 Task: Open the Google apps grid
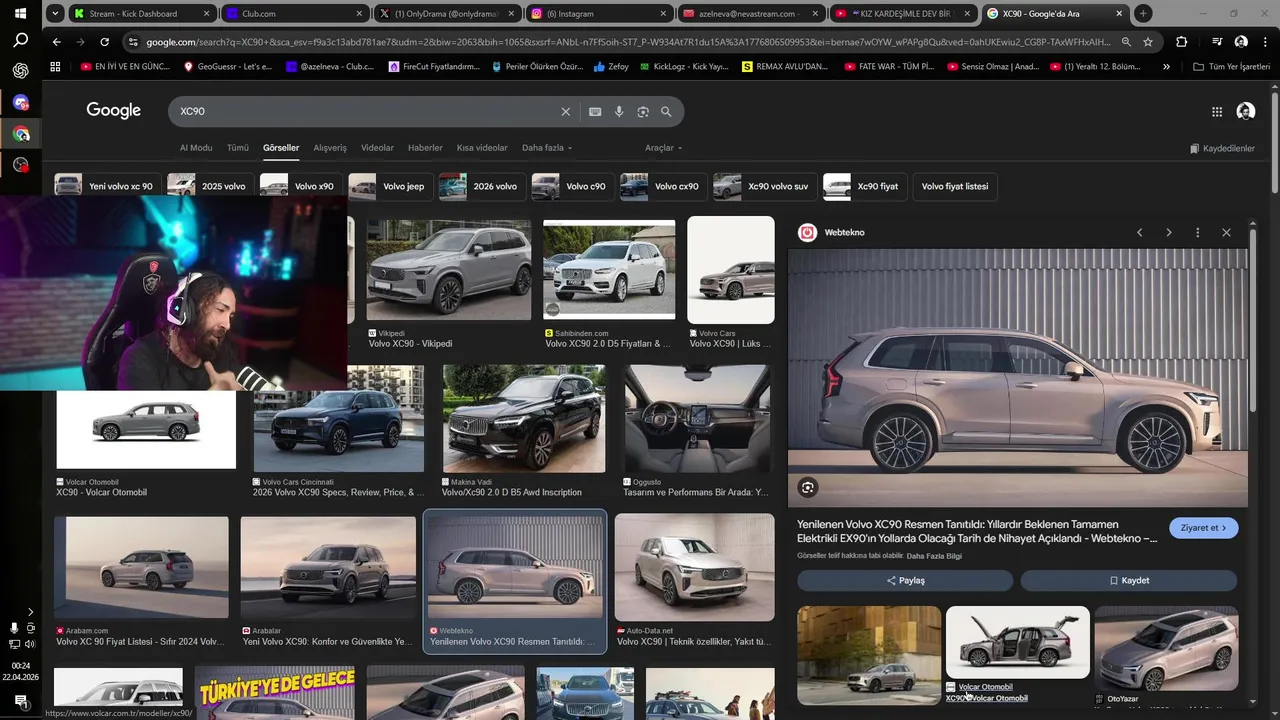(x=1217, y=112)
